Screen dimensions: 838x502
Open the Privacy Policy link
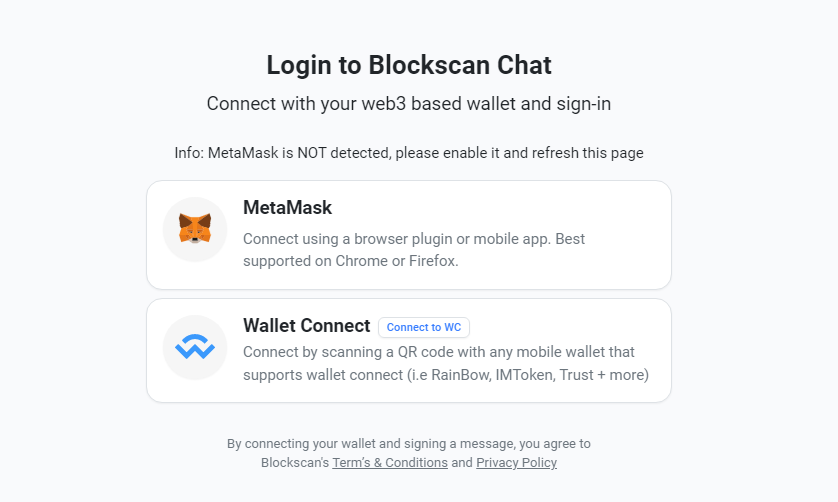click(x=516, y=463)
